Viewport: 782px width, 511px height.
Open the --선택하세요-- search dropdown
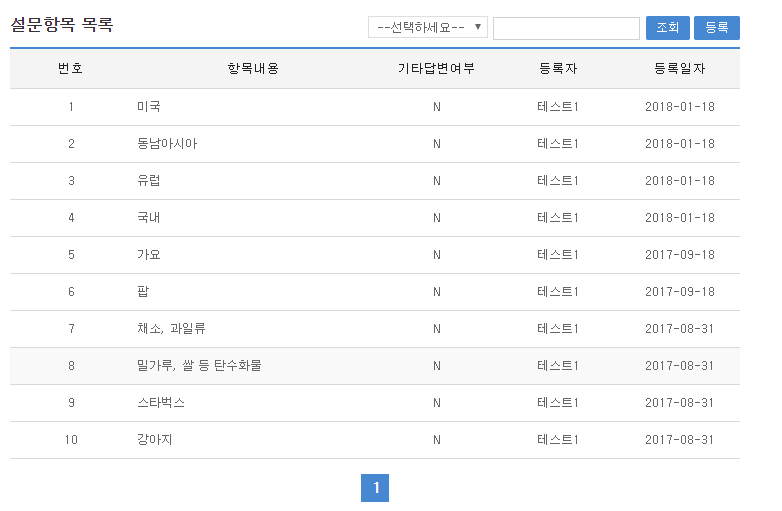point(427,28)
